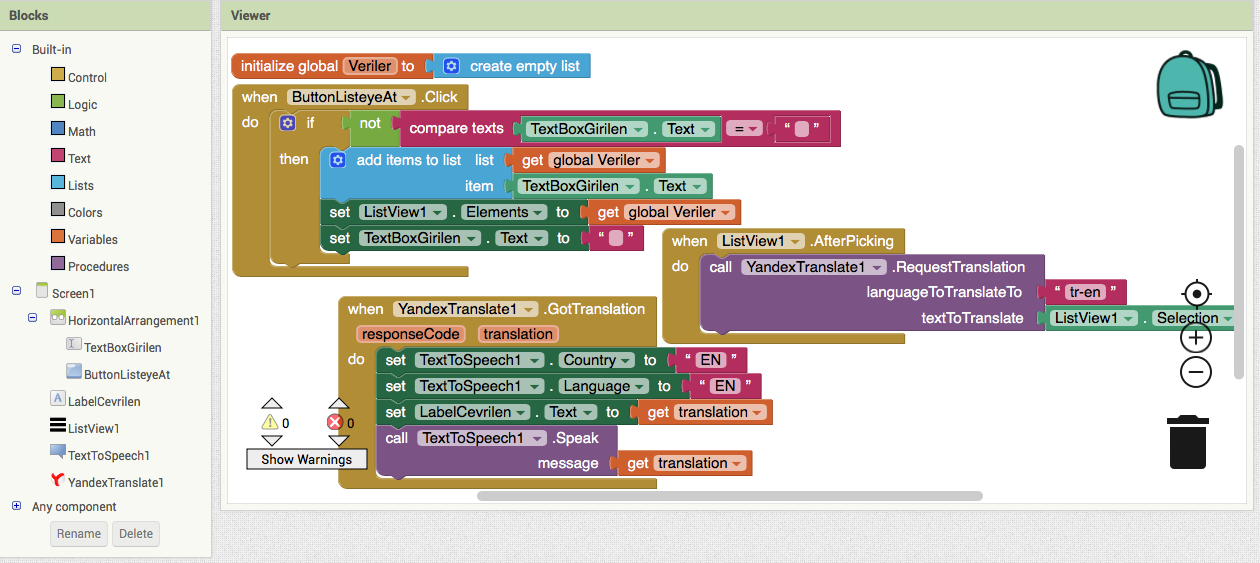Collapse the HorizontalArrangement1 tree node
Image resolution: width=1260 pixels, height=563 pixels.
coord(33,318)
